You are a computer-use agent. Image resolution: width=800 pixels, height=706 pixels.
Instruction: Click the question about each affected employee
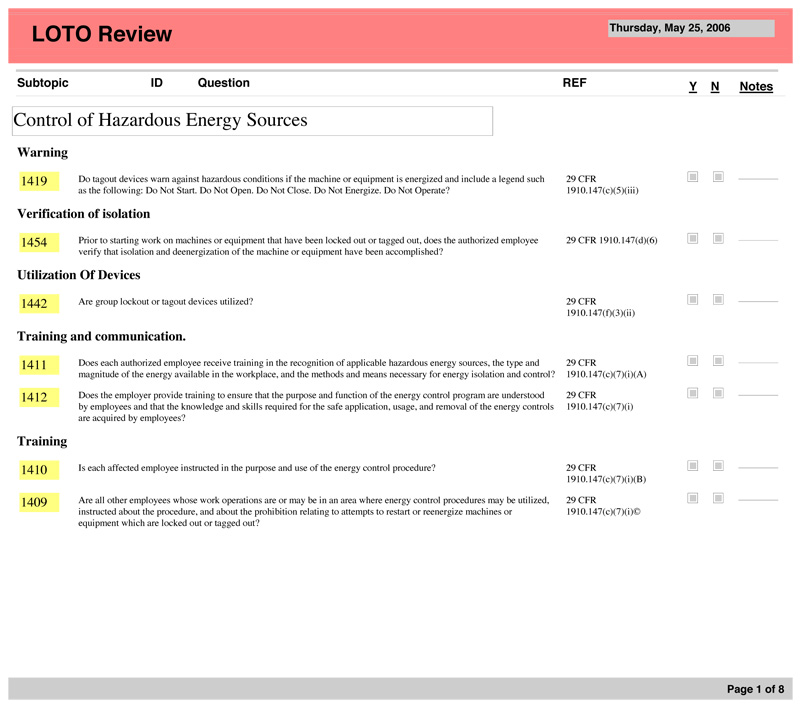(257, 468)
